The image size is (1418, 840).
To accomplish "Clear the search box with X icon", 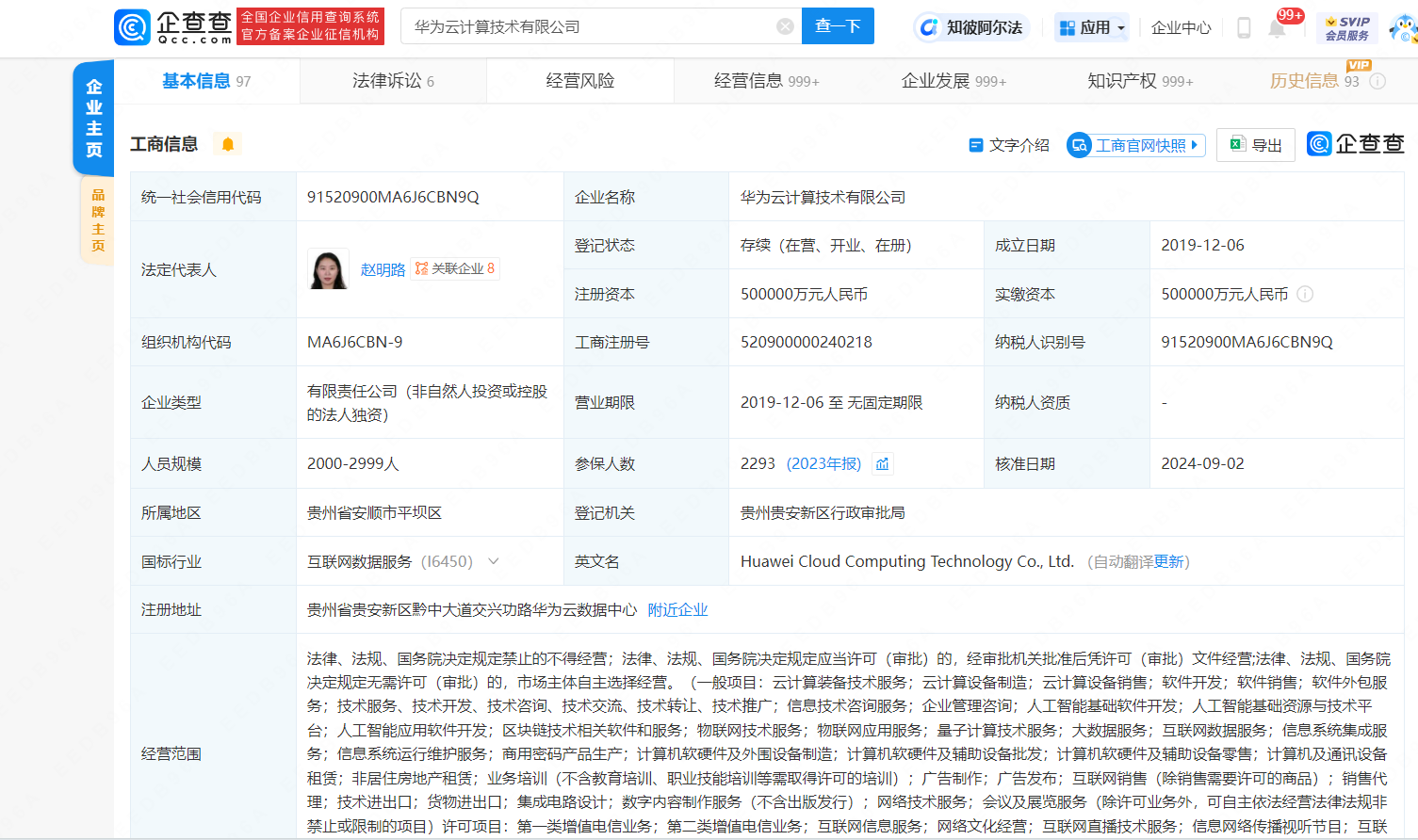I will click(785, 26).
